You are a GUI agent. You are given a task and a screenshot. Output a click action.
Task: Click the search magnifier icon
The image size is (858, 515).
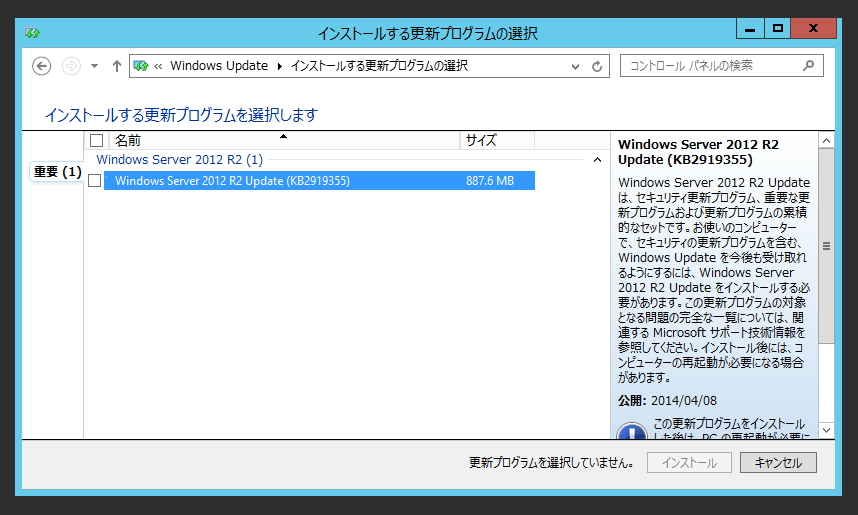point(808,66)
